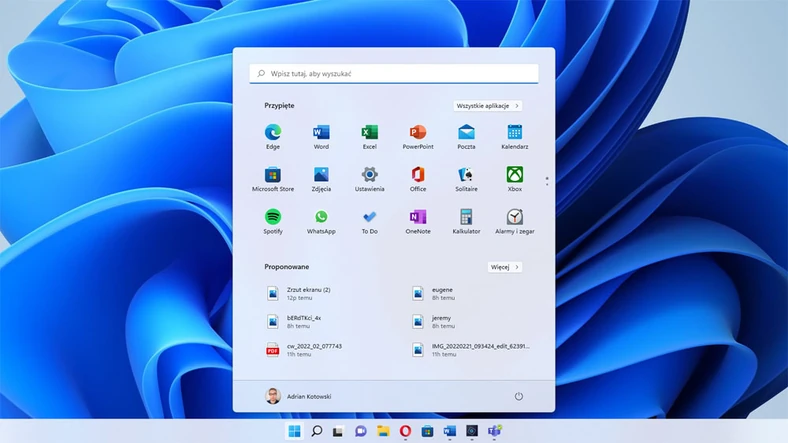Start the Solitaire game
Screen dimensions: 788x443
tap(466, 179)
